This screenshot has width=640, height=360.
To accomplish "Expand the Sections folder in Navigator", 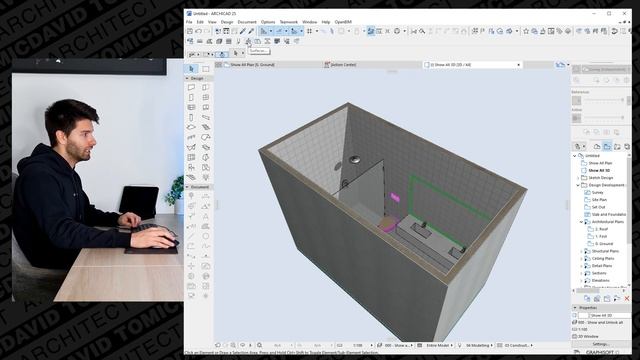I will (x=582, y=273).
